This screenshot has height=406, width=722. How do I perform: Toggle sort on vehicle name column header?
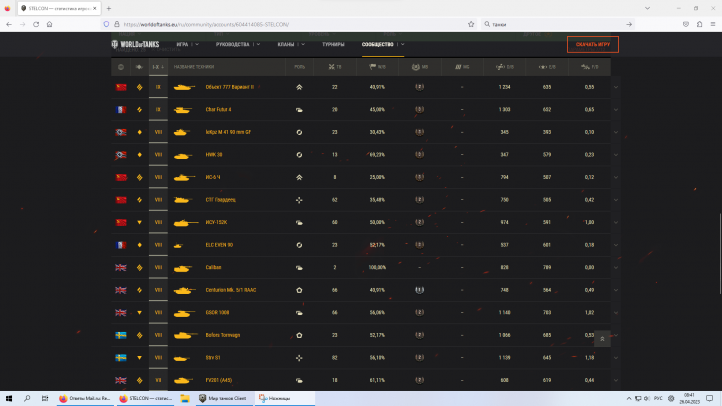point(192,67)
